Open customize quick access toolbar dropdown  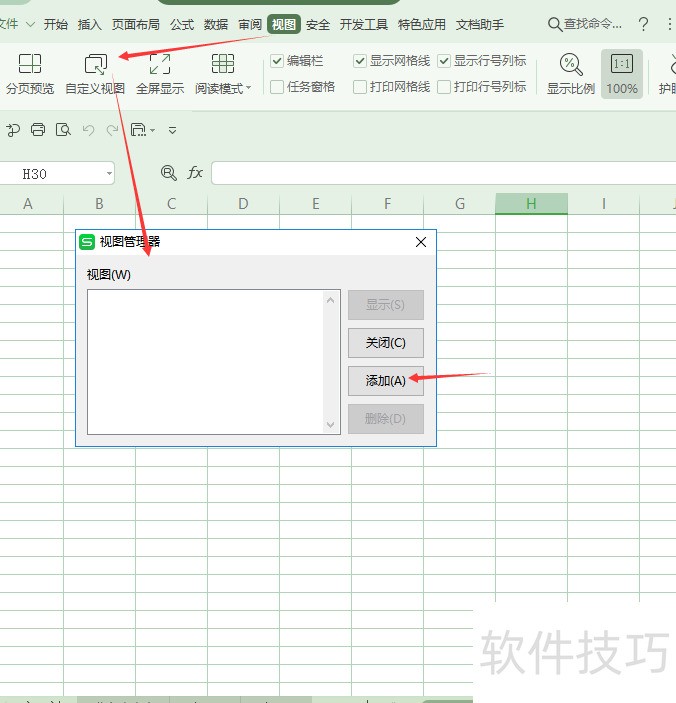tap(172, 130)
